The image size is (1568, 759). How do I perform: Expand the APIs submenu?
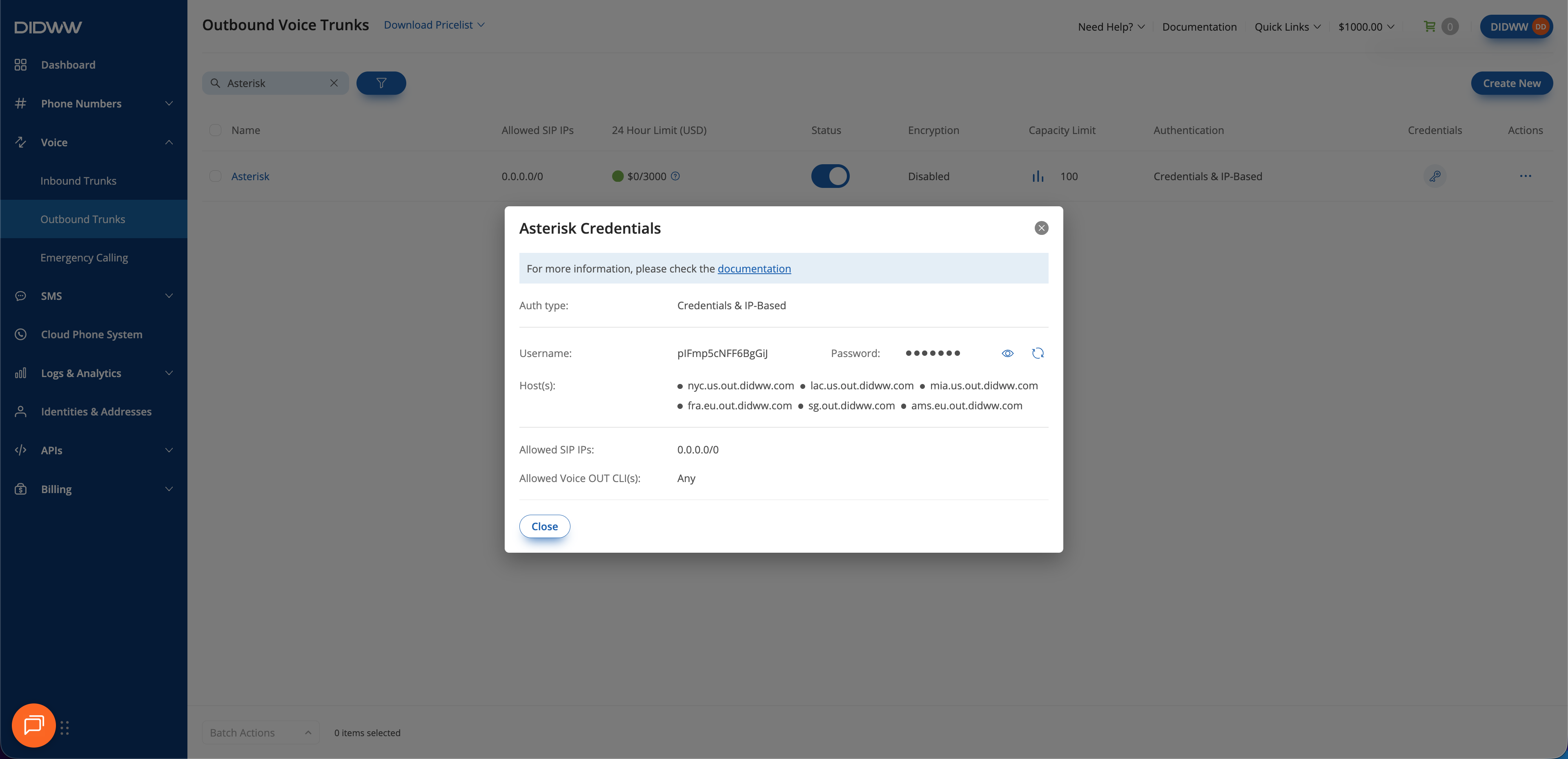click(x=169, y=450)
